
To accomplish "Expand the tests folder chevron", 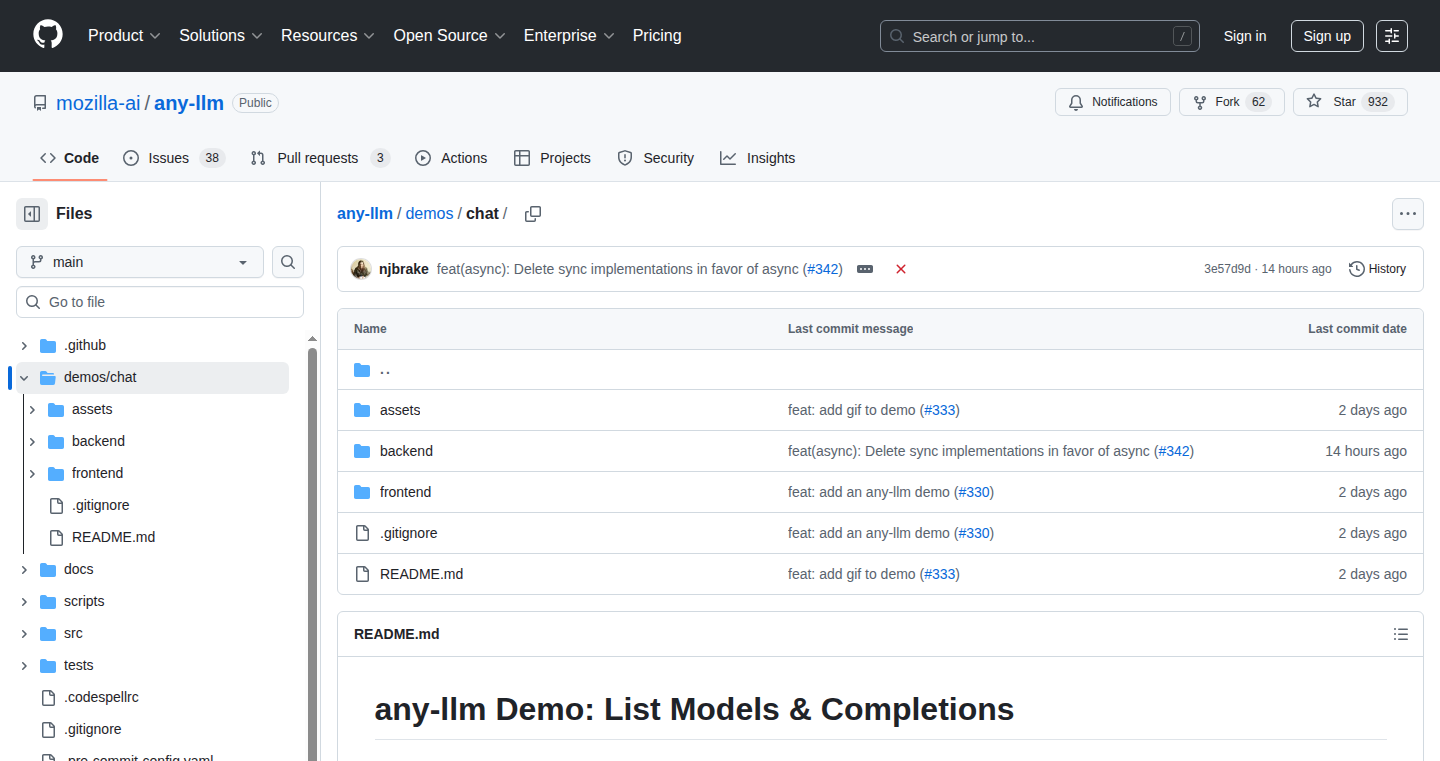I will [24, 665].
